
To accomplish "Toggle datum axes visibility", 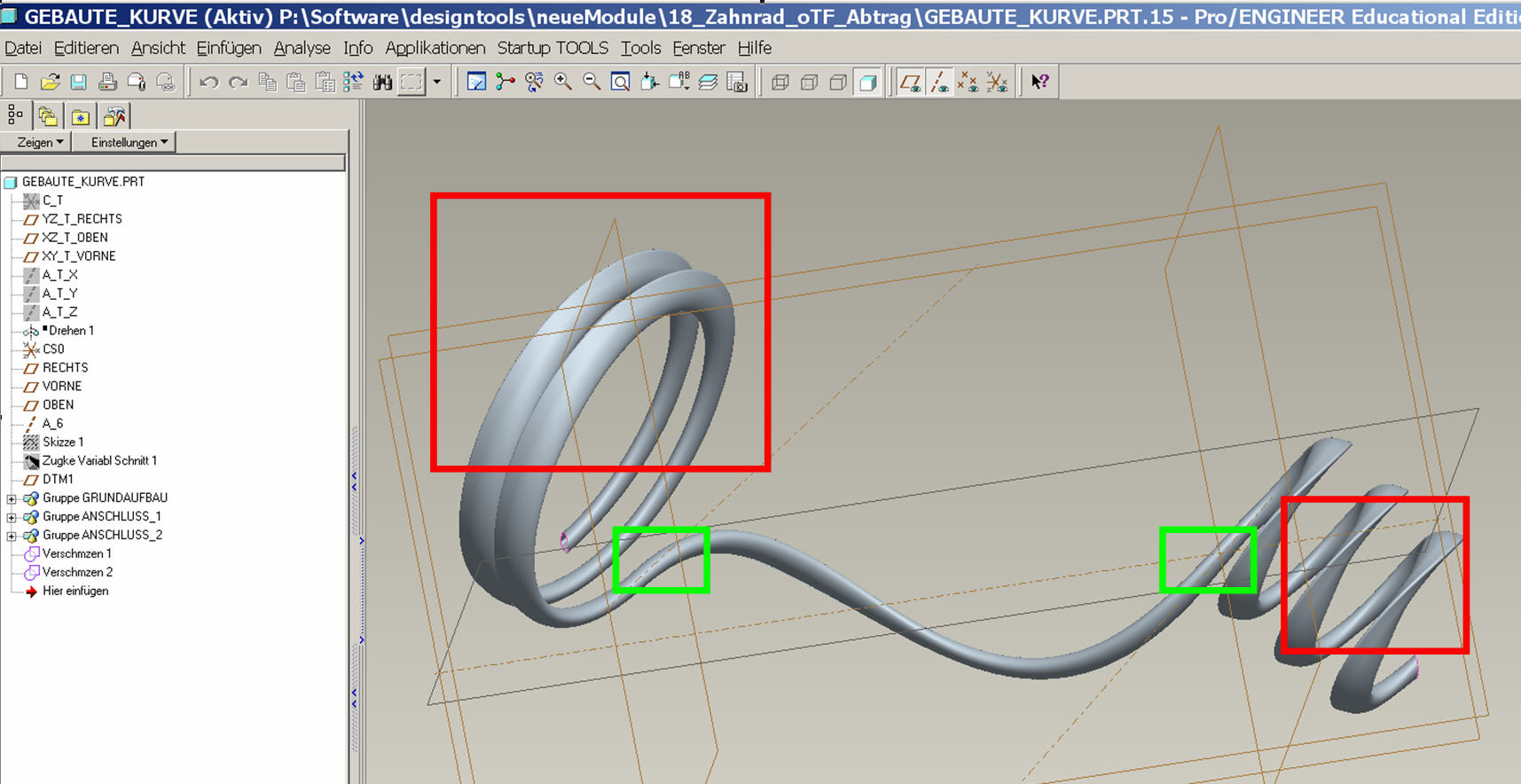I will pyautogui.click(x=939, y=82).
